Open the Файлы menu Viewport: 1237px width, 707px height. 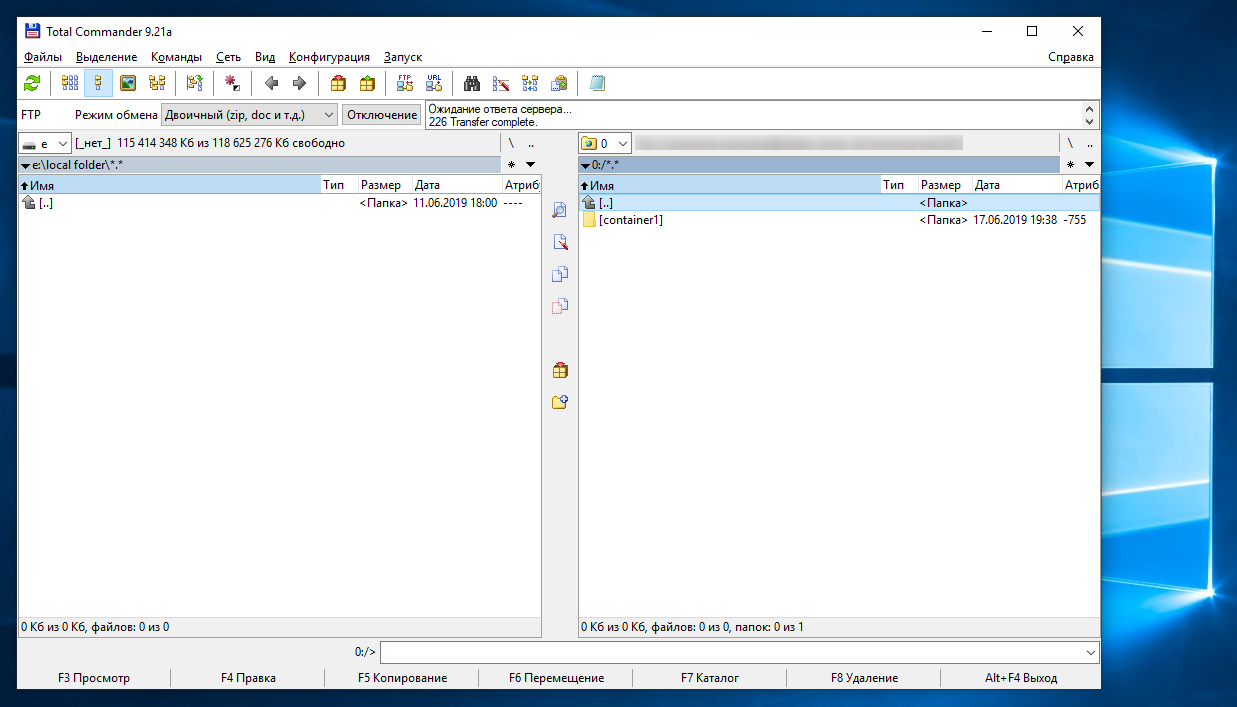pos(43,57)
